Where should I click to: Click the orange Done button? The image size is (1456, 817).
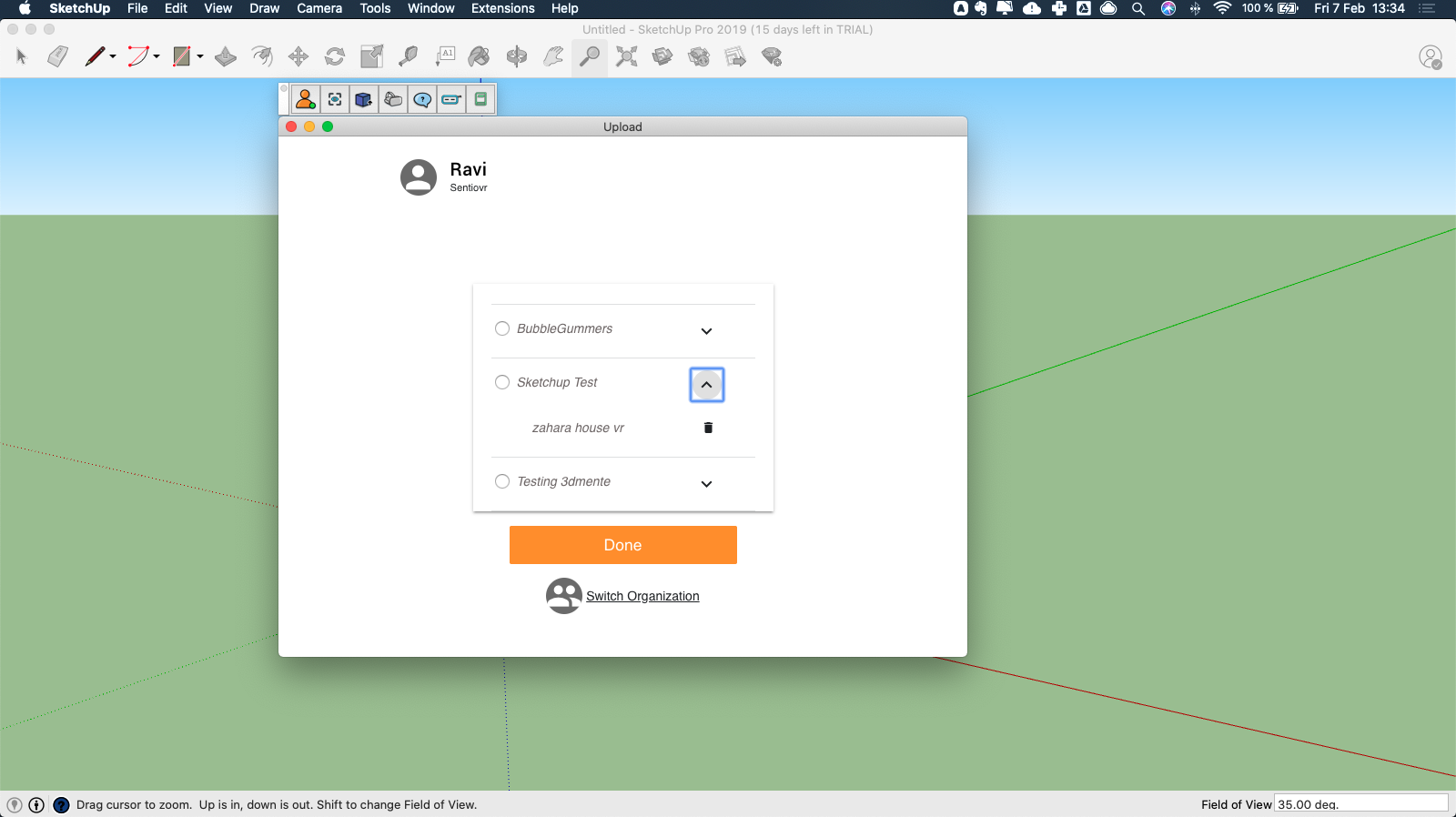point(623,545)
